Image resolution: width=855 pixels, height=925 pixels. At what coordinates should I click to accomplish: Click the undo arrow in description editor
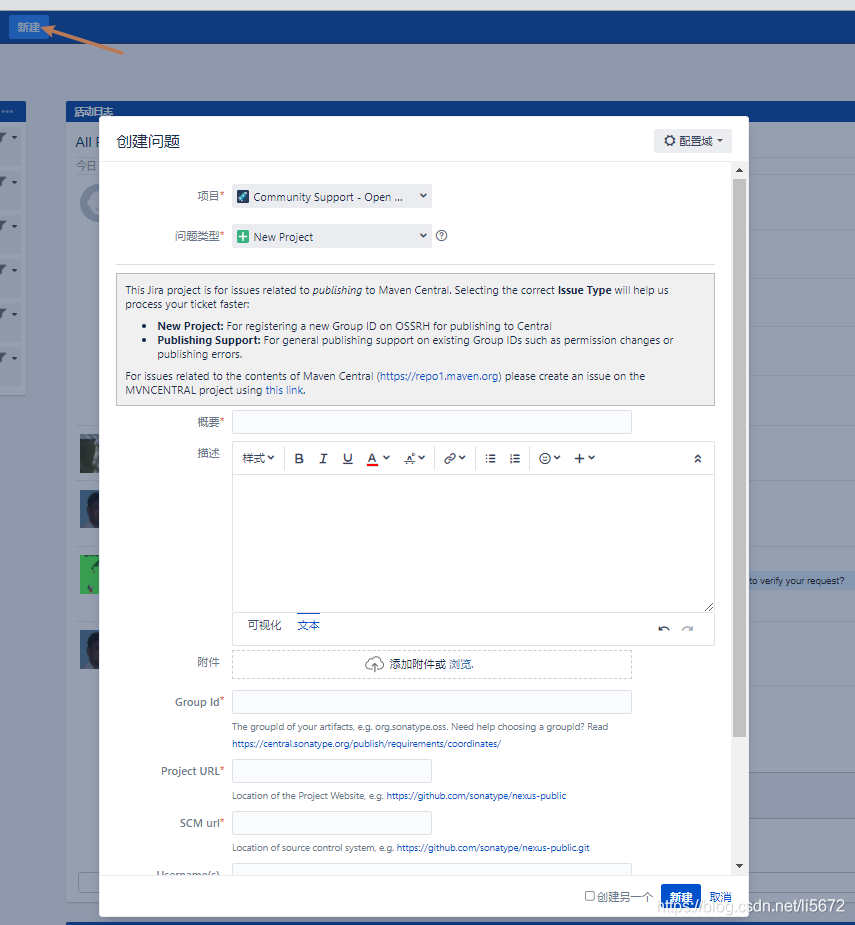click(664, 629)
